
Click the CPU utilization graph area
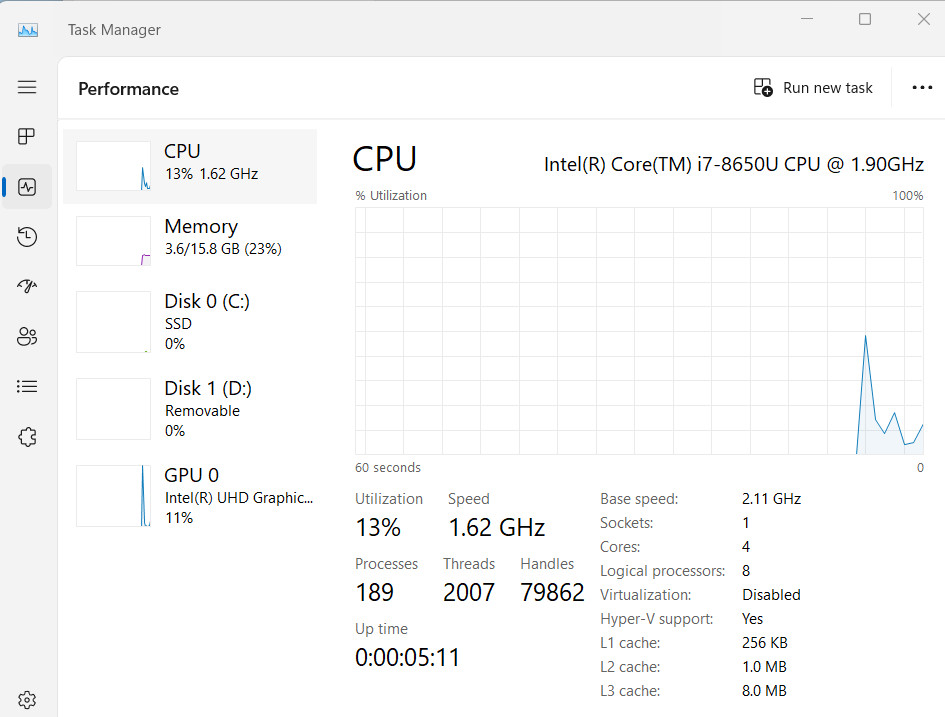[639, 331]
